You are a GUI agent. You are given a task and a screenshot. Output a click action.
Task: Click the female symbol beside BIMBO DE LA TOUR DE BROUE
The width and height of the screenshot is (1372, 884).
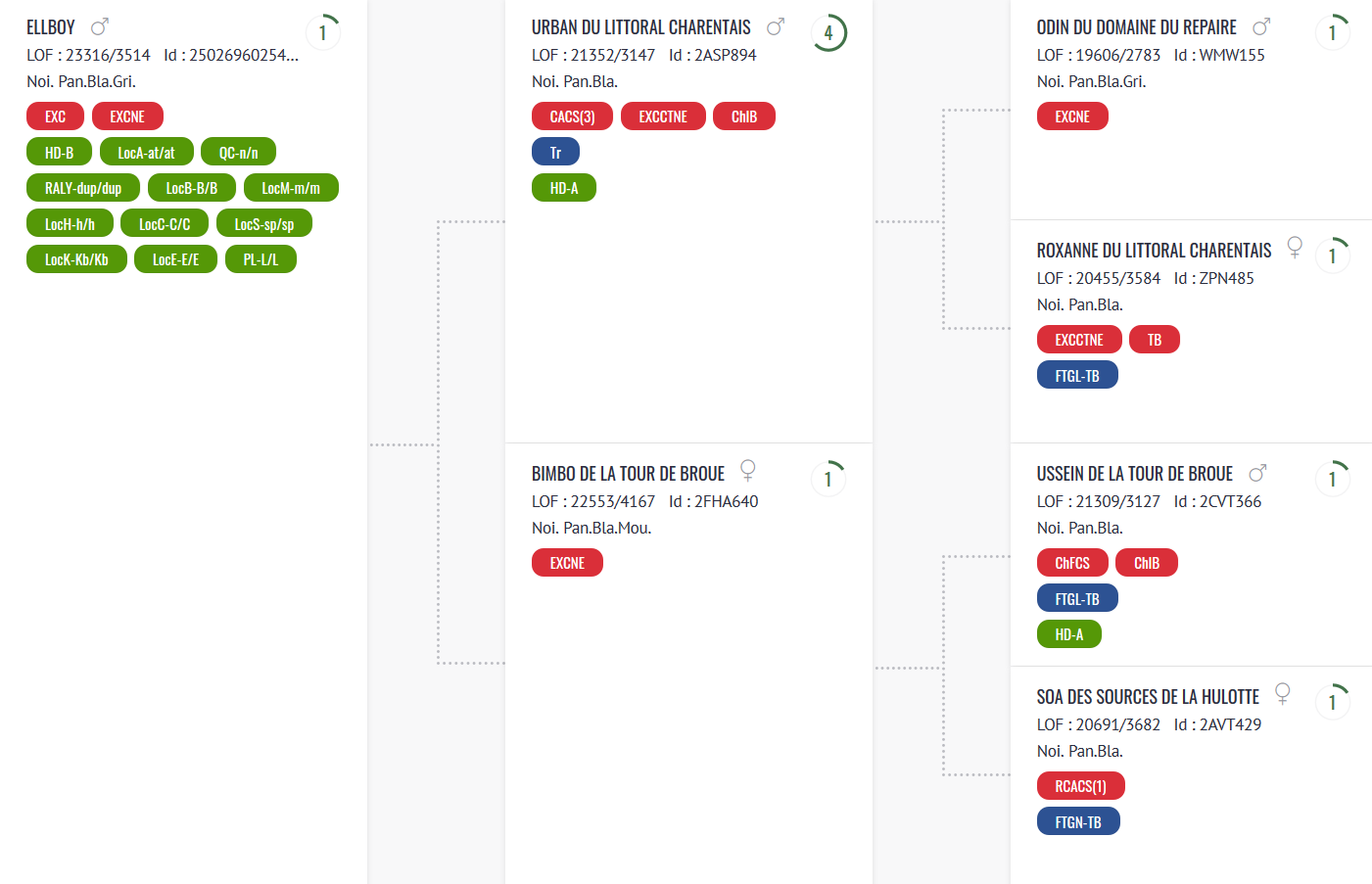(748, 471)
